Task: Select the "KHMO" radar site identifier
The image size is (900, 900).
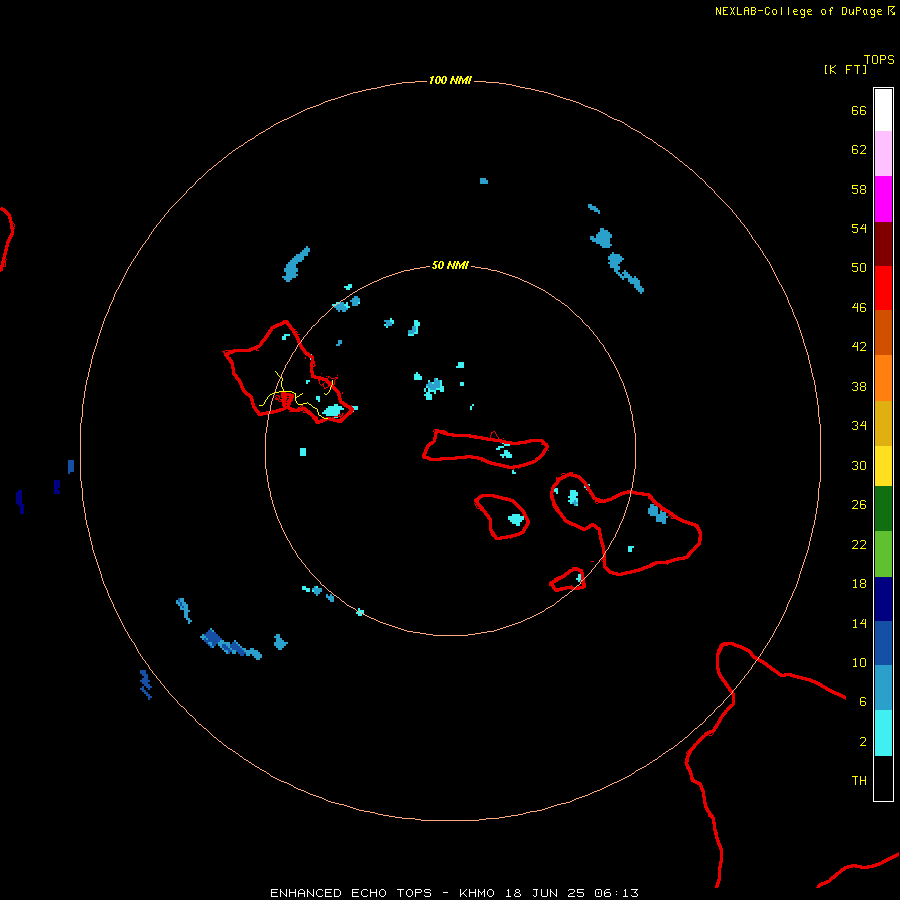Action: pyautogui.click(x=476, y=893)
